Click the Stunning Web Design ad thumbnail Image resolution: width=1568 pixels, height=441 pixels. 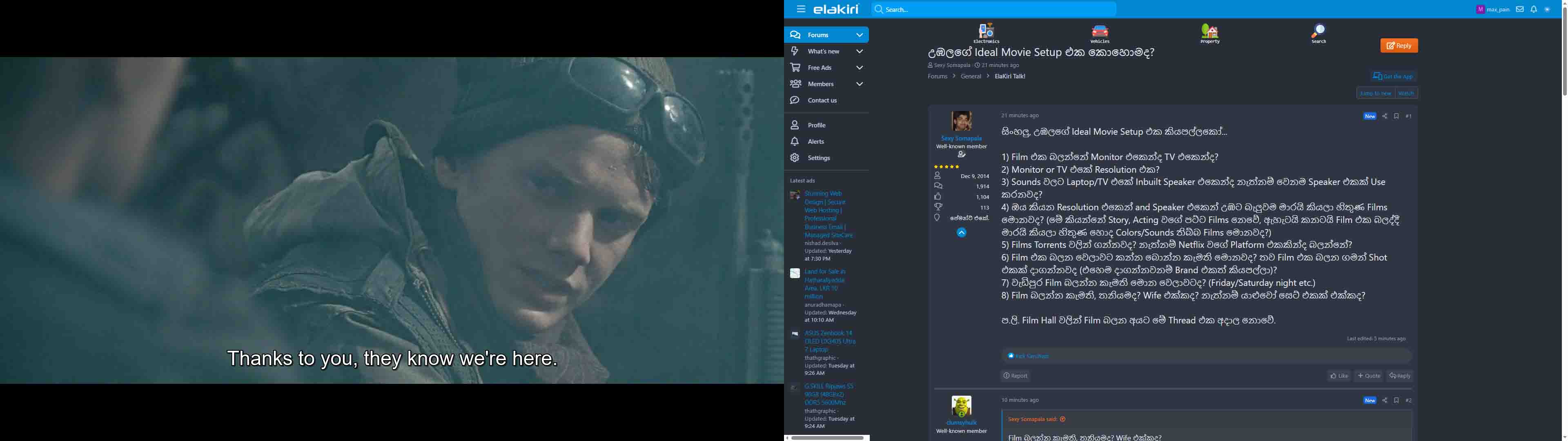[794, 196]
